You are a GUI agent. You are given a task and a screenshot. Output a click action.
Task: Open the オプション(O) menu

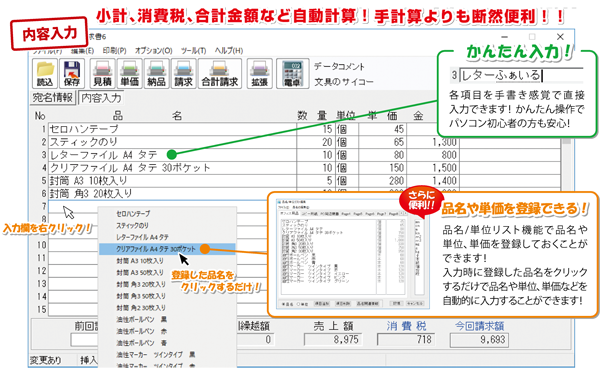click(153, 50)
